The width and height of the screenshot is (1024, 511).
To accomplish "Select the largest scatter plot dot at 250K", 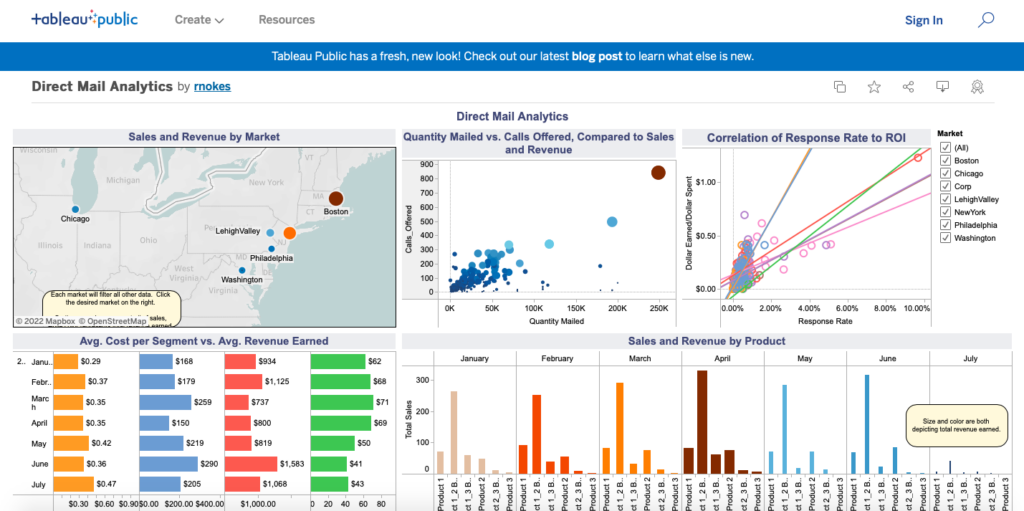I will coord(658,172).
